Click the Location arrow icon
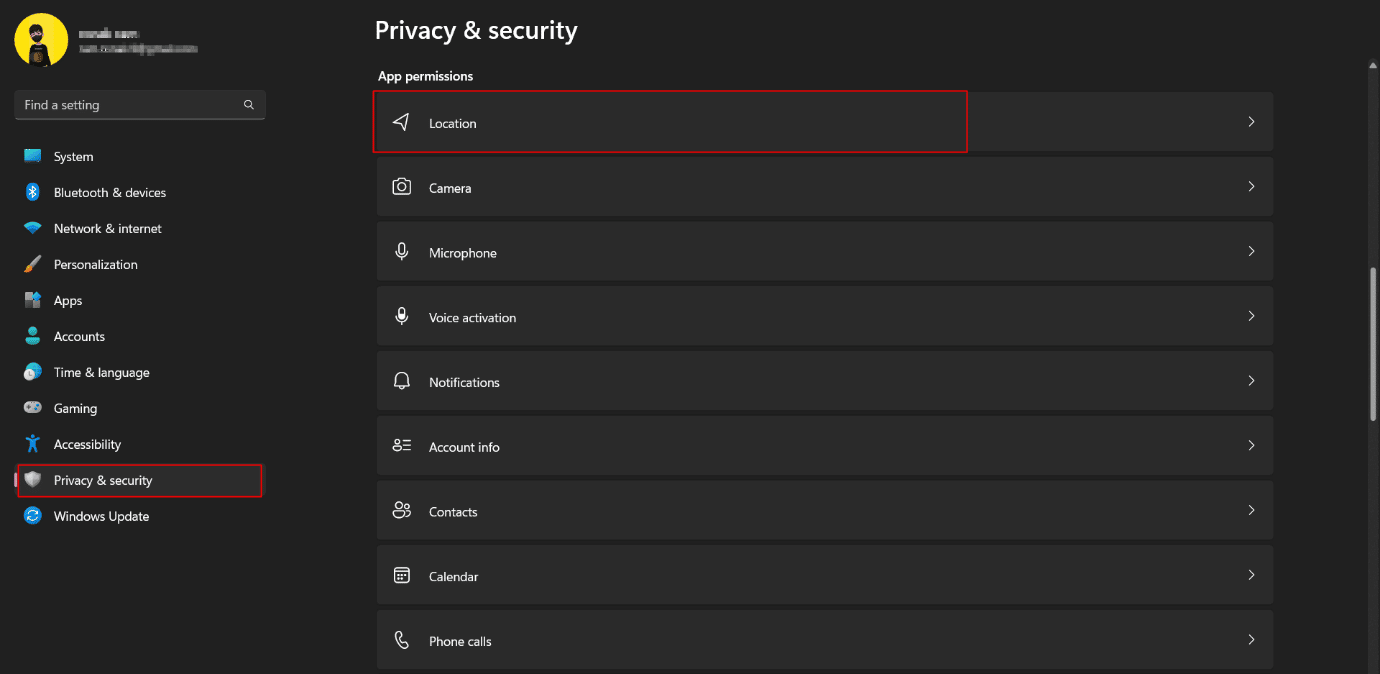Image resolution: width=1380 pixels, height=674 pixels. tap(401, 122)
